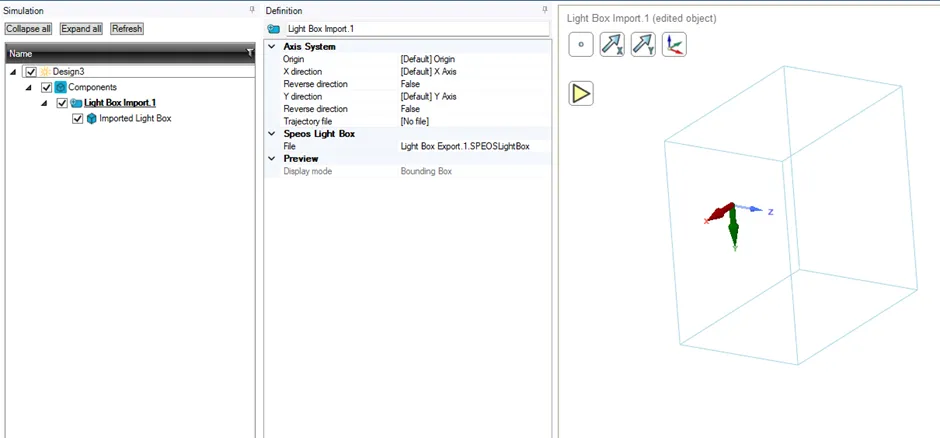Click the origin point selection icon
The height and width of the screenshot is (438, 940).
coord(580,45)
